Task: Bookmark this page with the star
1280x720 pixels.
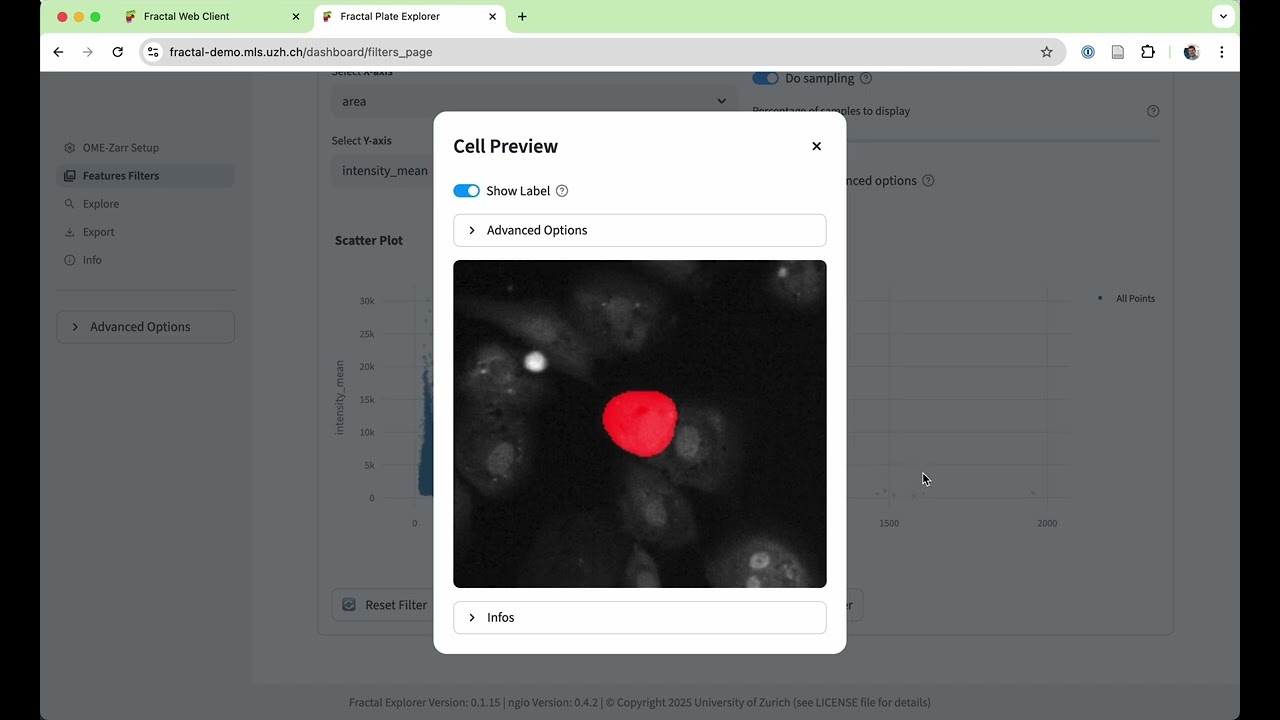Action: 1046,52
